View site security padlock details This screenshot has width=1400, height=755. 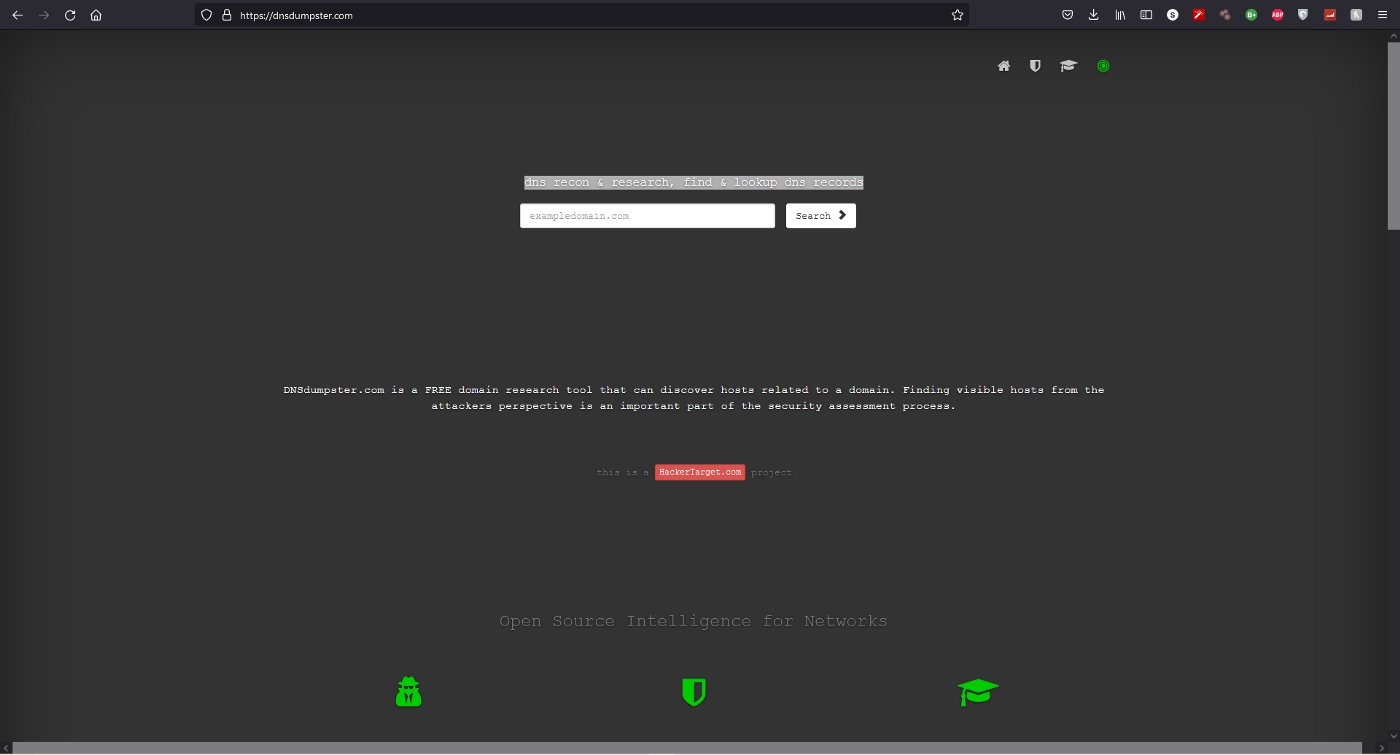coord(226,15)
